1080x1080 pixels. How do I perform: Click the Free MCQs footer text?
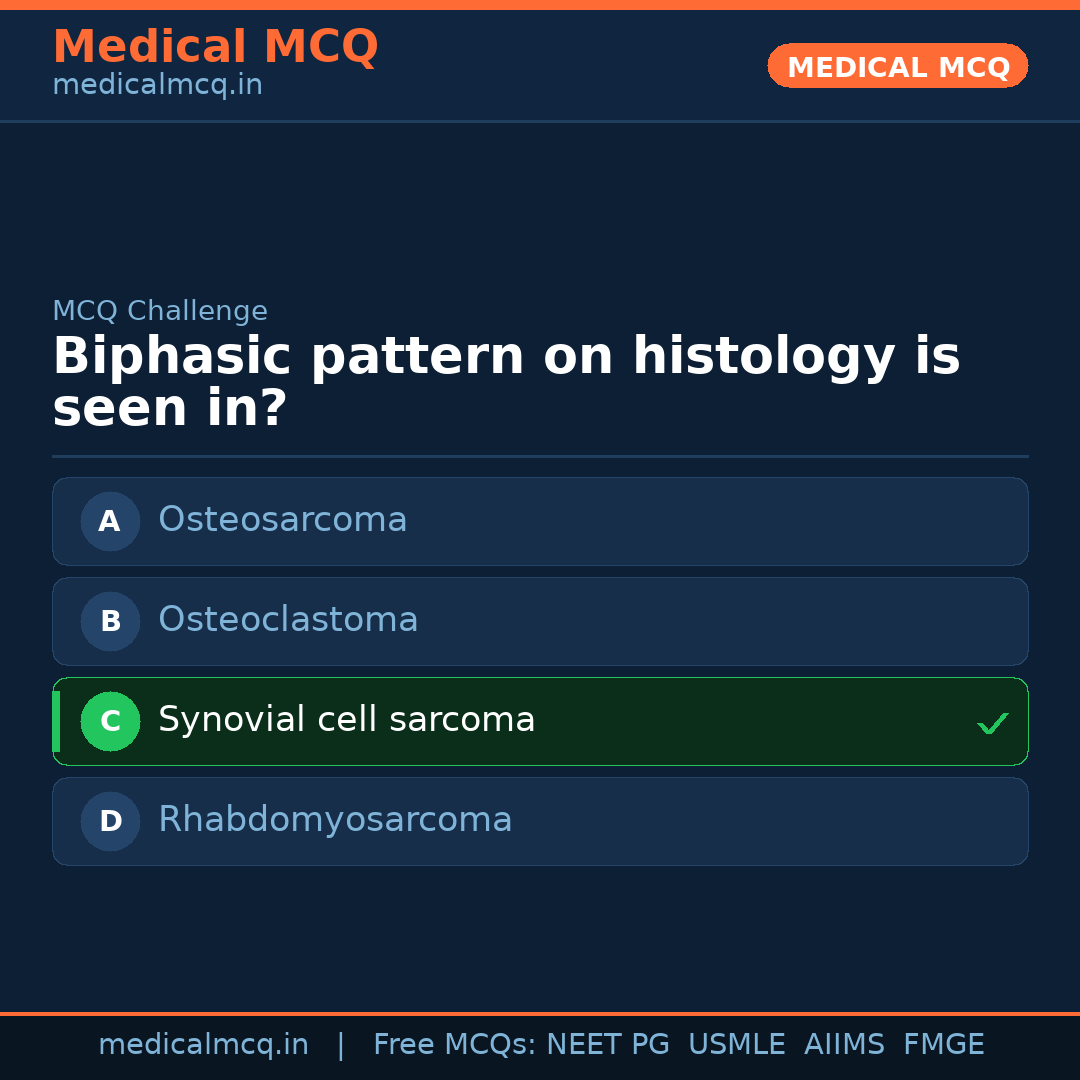click(454, 1045)
